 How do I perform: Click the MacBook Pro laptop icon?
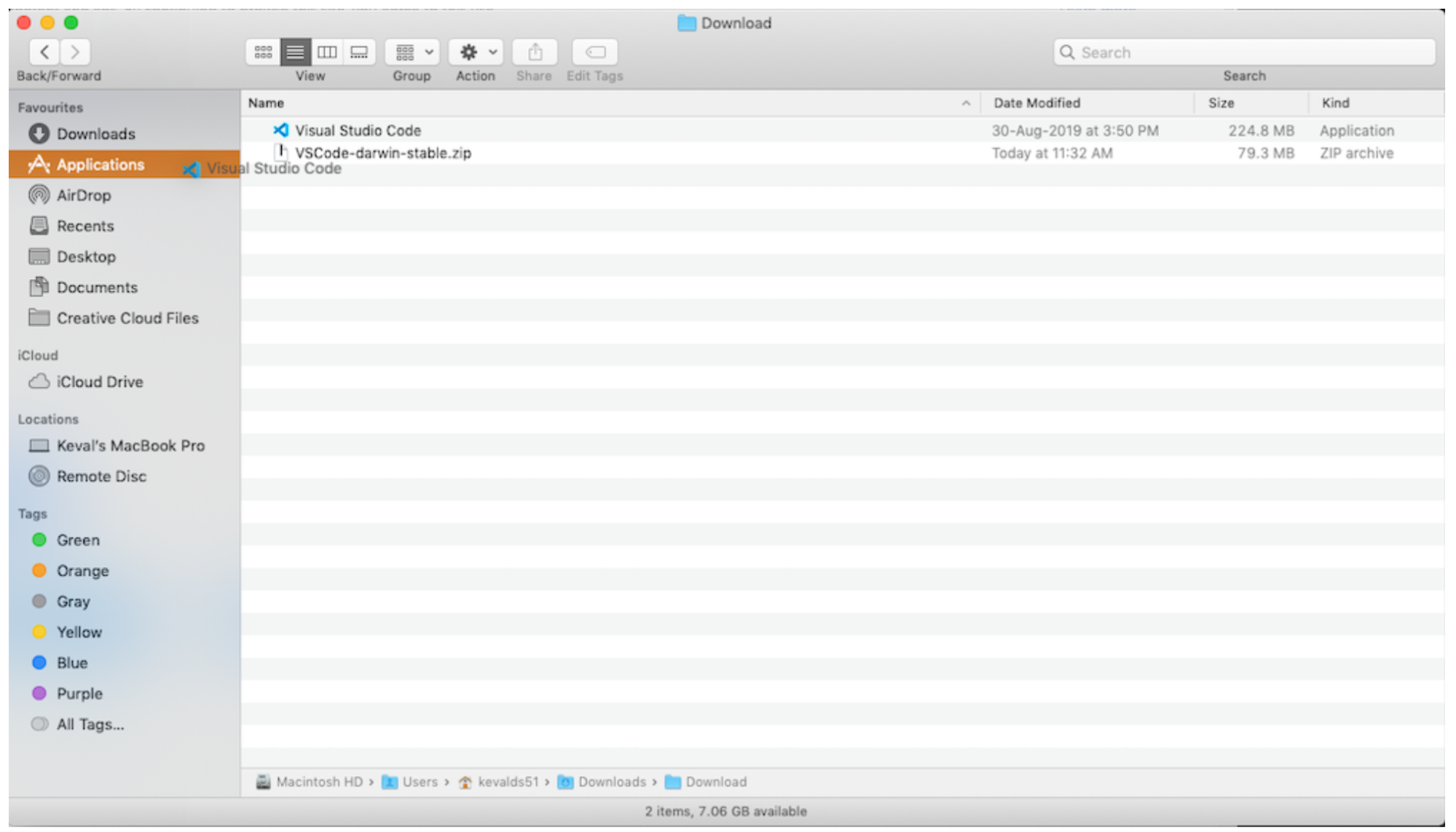39,445
